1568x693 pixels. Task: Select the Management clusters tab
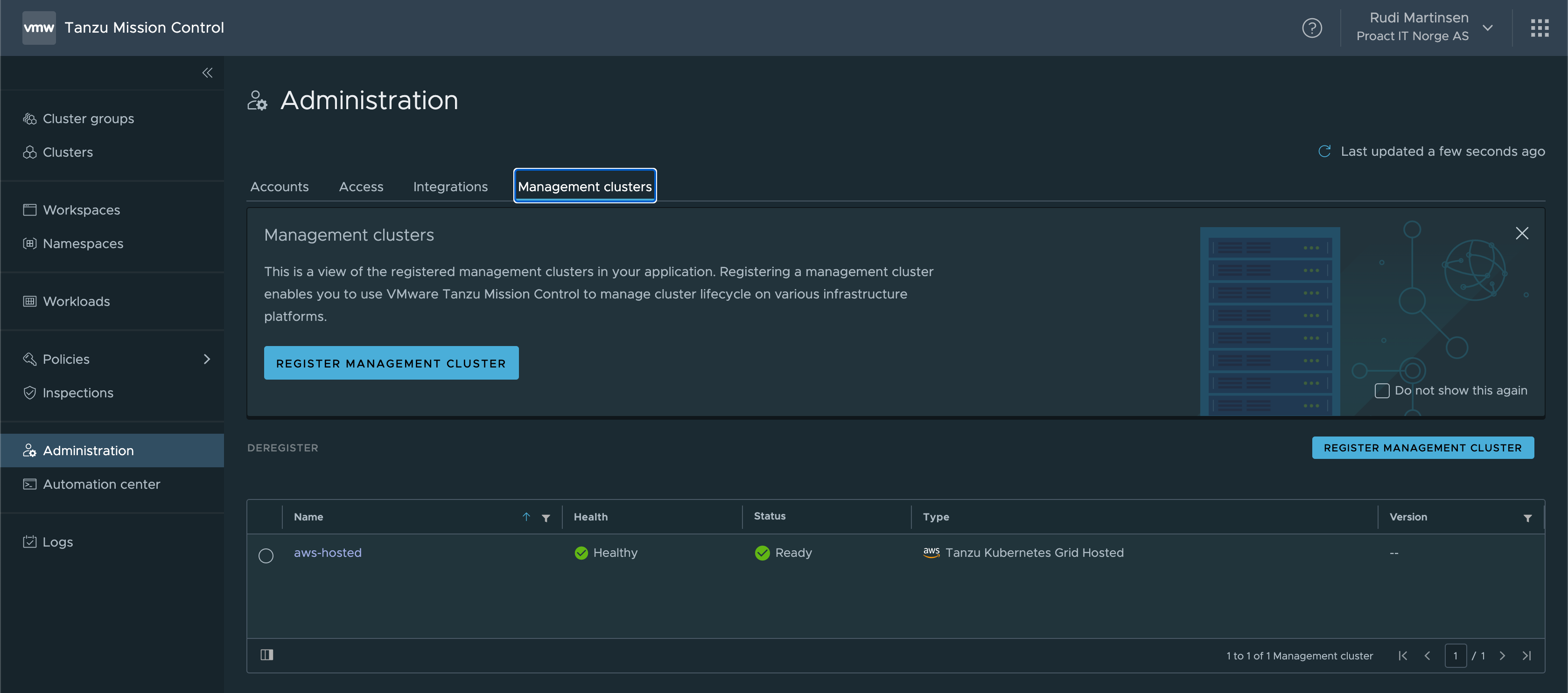pyautogui.click(x=584, y=186)
